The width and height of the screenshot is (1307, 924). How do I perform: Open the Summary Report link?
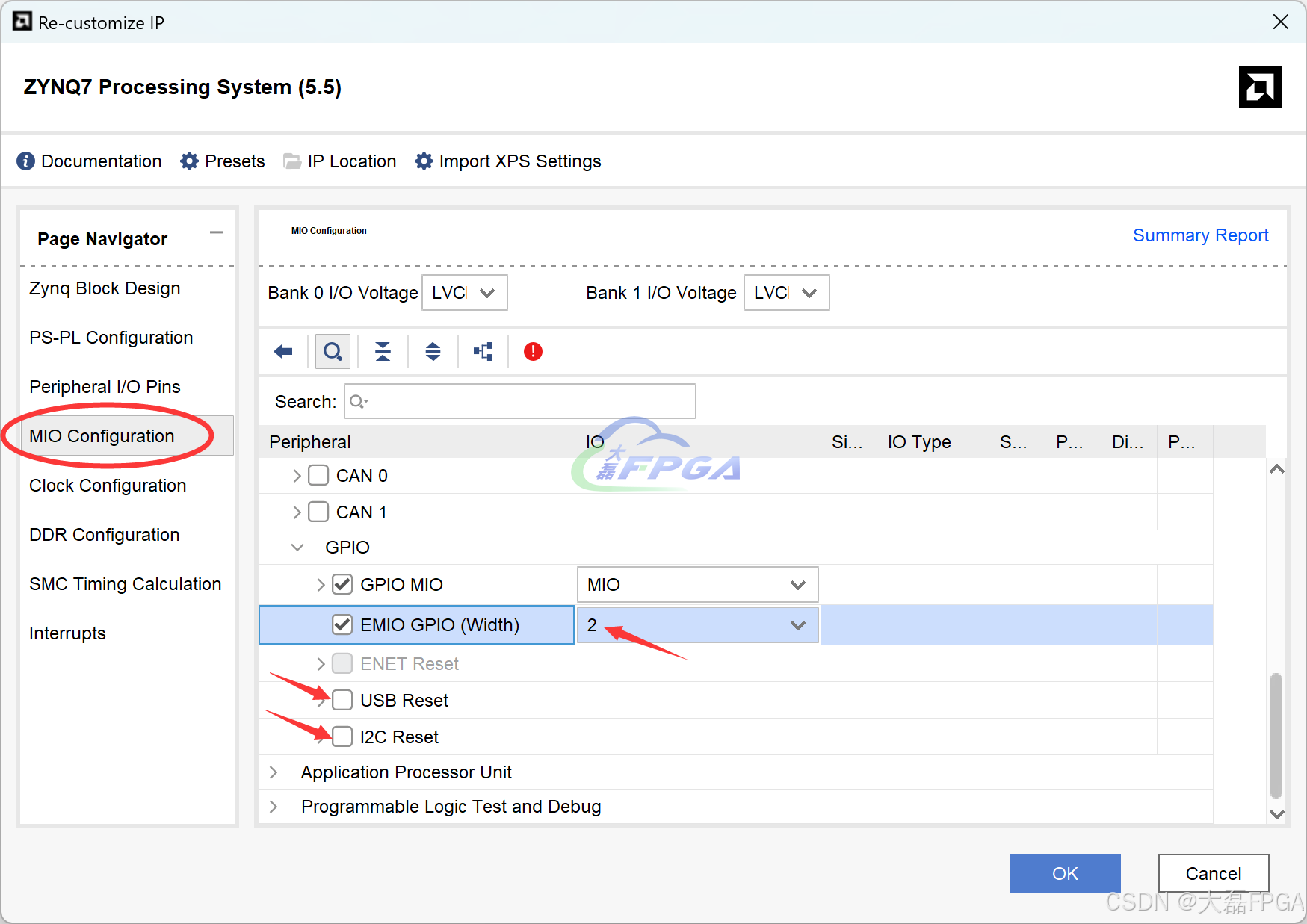click(1201, 235)
